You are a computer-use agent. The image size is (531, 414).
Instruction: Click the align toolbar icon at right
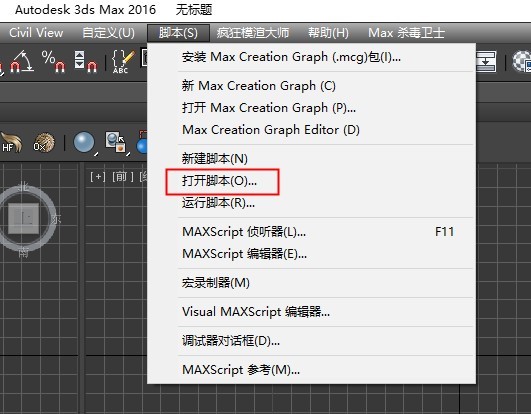pyautogui.click(x=486, y=61)
